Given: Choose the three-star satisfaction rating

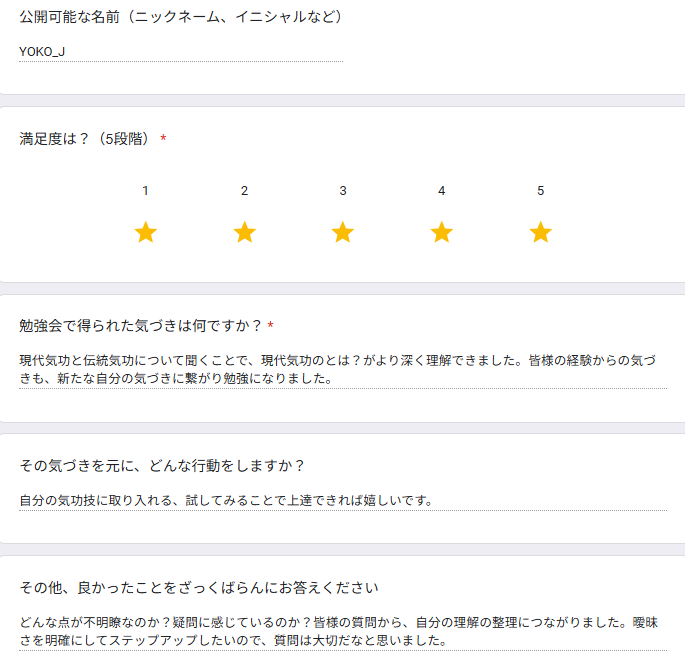Looking at the screenshot, I should coord(343,233).
